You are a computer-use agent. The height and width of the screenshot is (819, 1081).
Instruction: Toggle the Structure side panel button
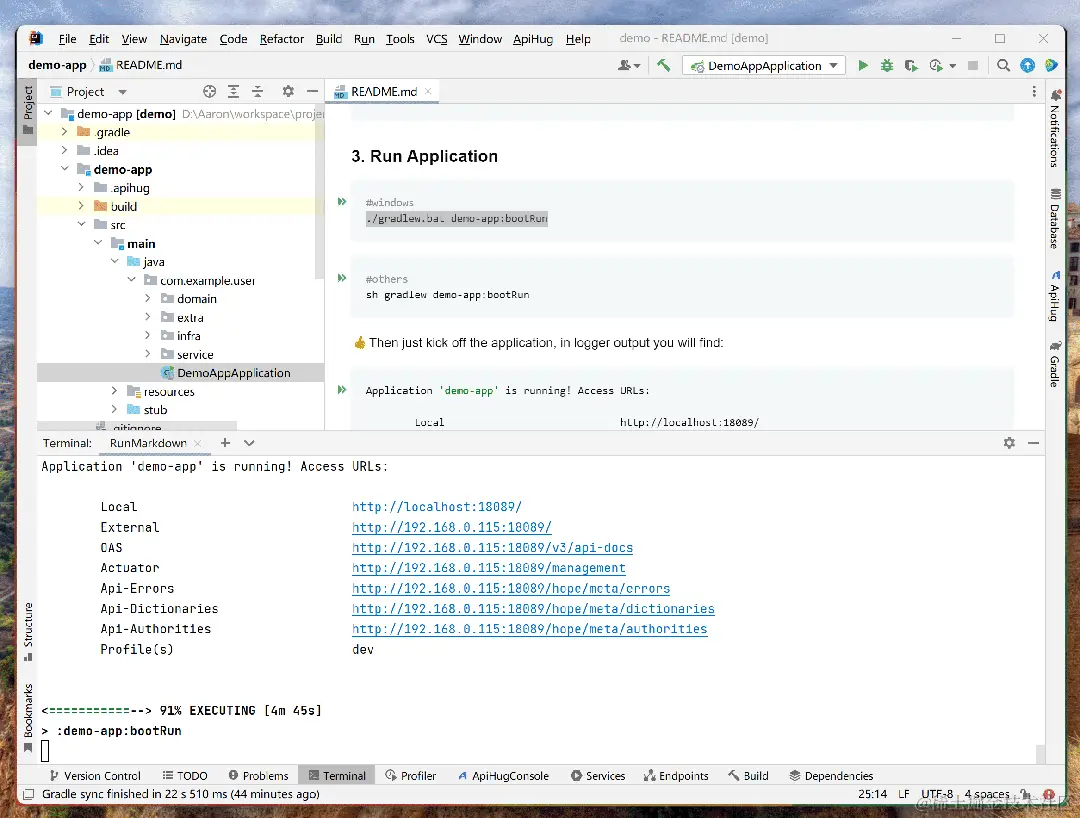click(x=28, y=632)
